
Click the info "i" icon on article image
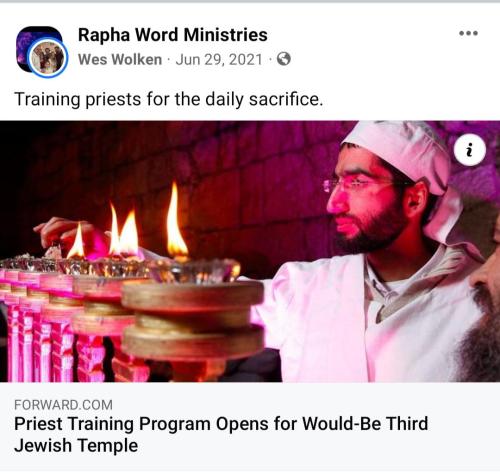pyautogui.click(x=470, y=150)
